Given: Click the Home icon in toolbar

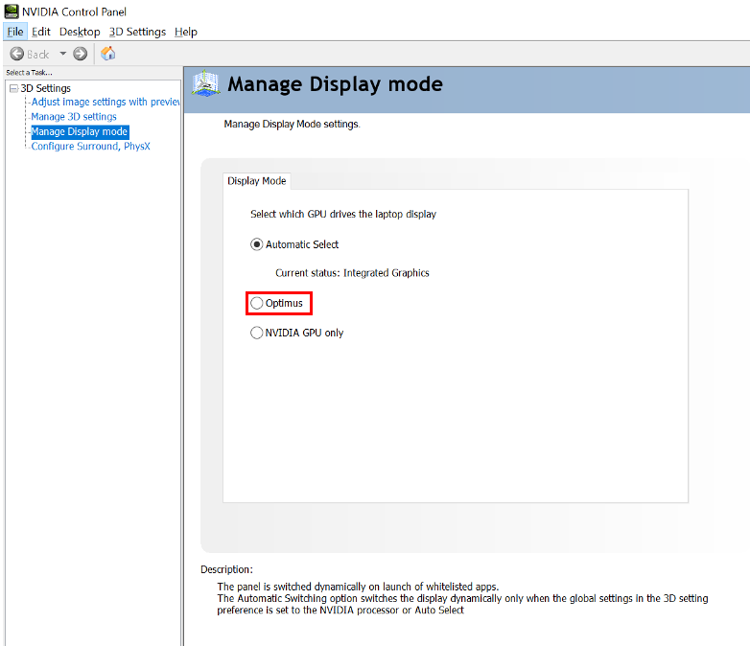Looking at the screenshot, I should coord(108,54).
